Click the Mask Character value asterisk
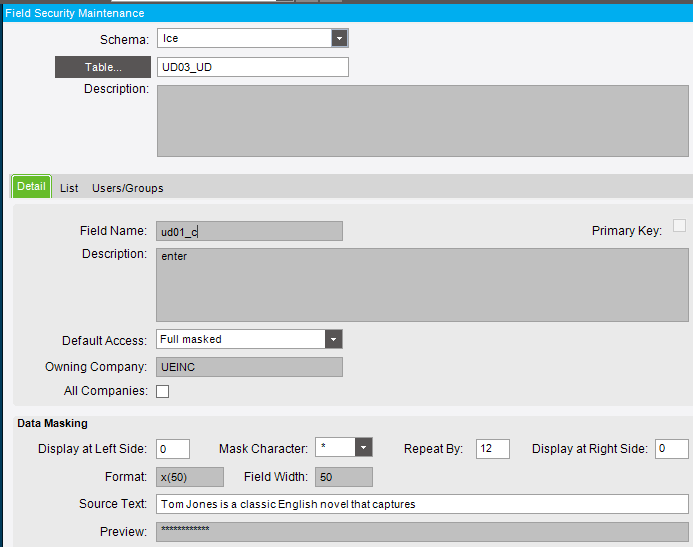Image resolution: width=693 pixels, height=547 pixels. click(324, 446)
